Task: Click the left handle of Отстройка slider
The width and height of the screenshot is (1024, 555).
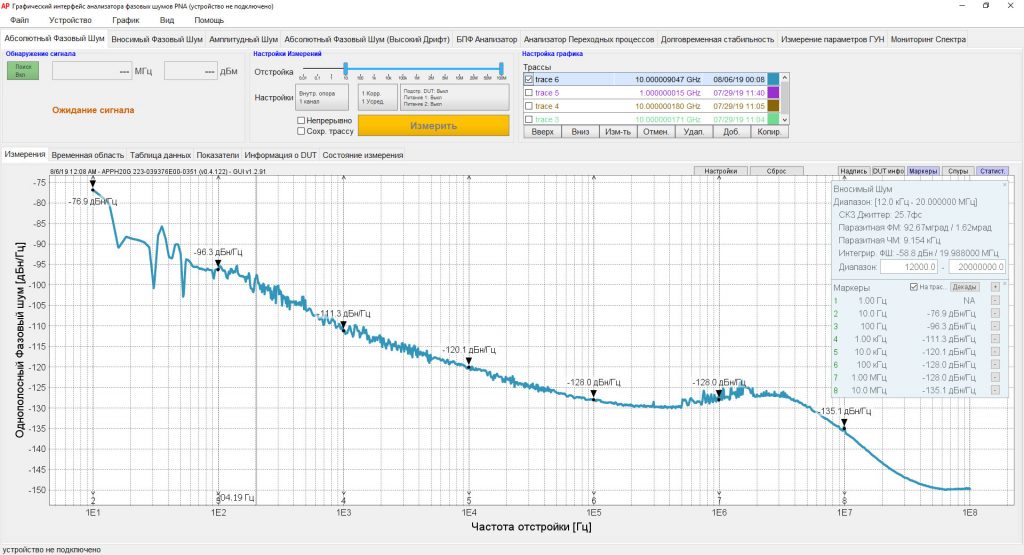Action: coord(345,68)
